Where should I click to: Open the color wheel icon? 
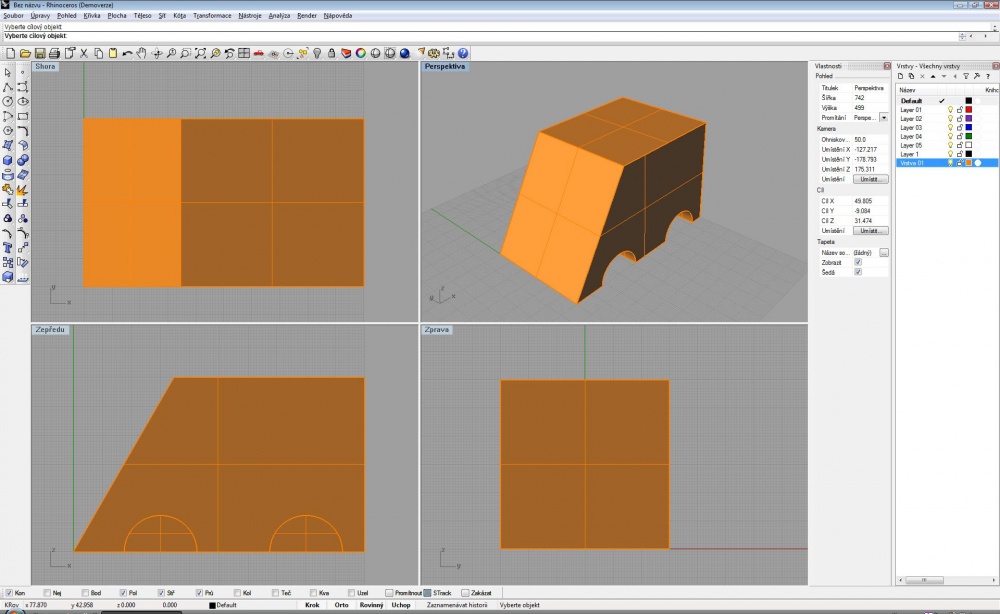click(361, 54)
